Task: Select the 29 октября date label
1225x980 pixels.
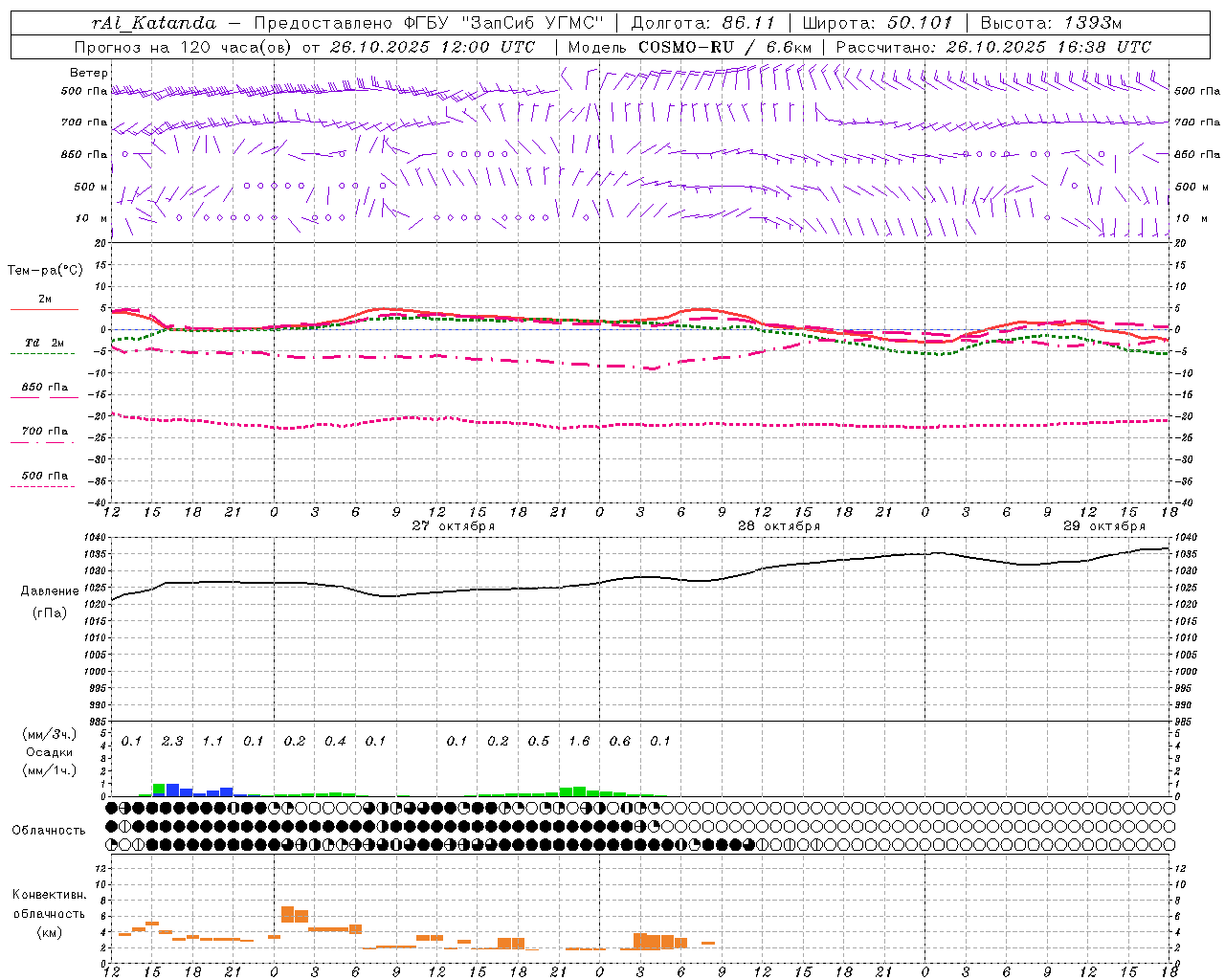Action: pos(1103,525)
